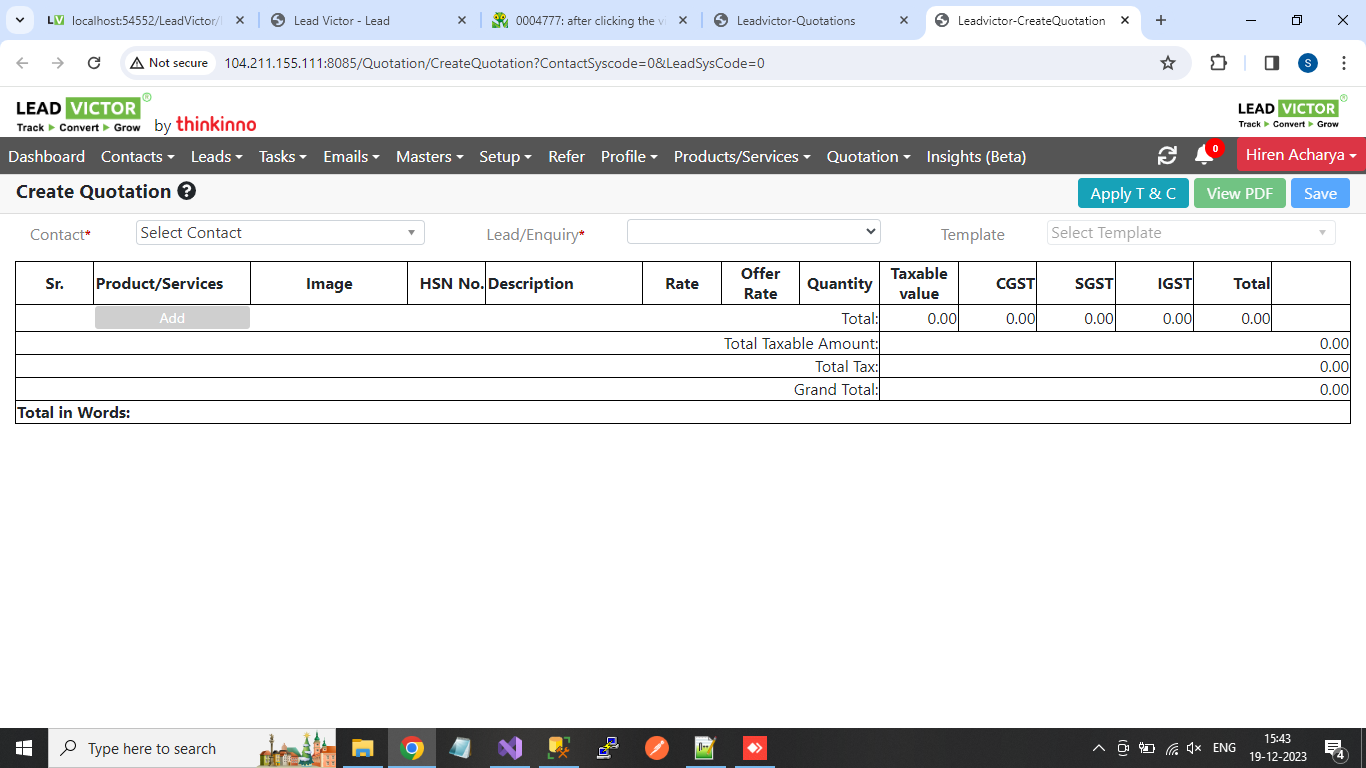Click the refresh sync icon in navbar
The width and height of the screenshot is (1366, 768).
[1167, 156]
